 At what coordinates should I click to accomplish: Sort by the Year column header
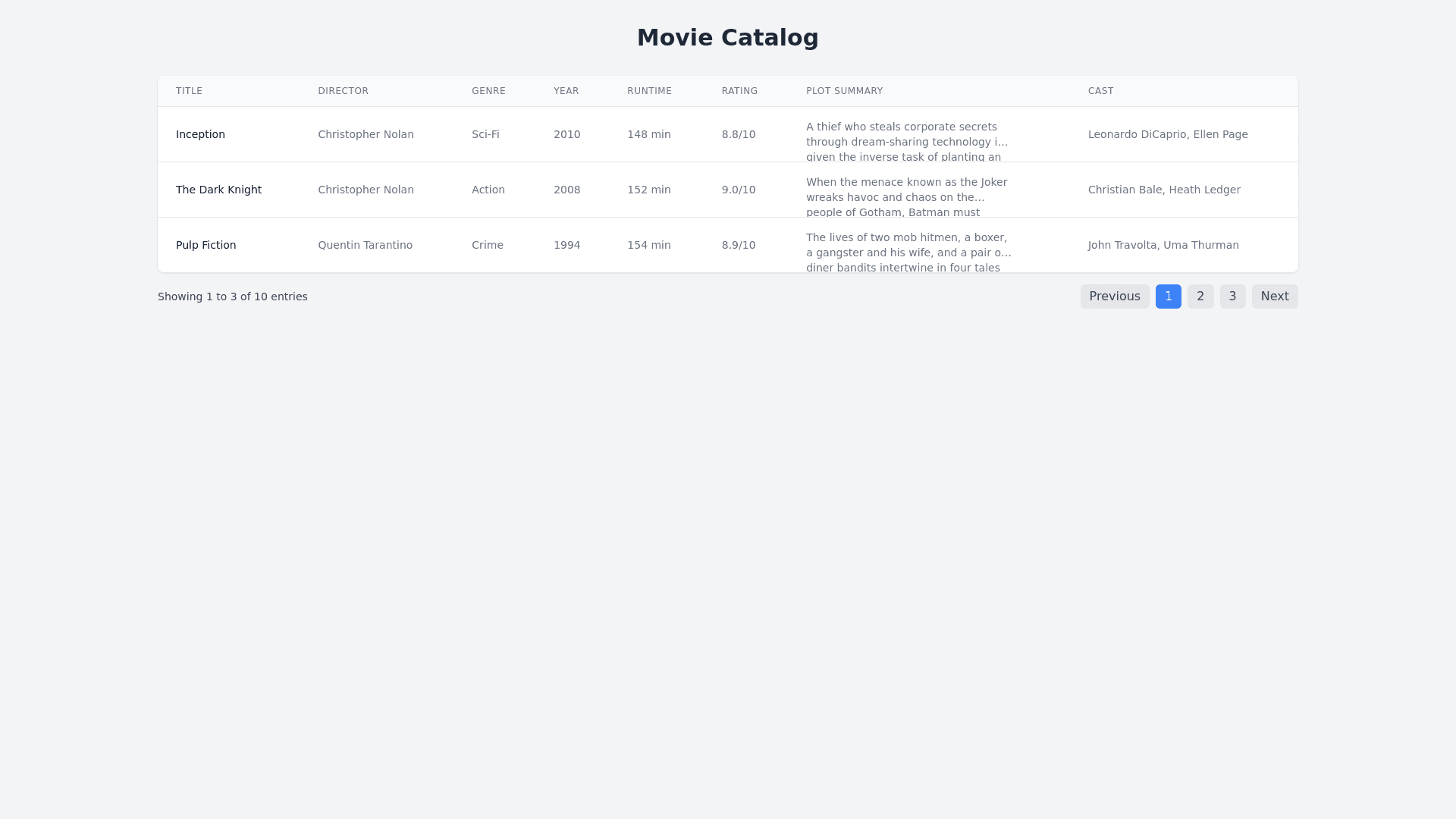(566, 91)
